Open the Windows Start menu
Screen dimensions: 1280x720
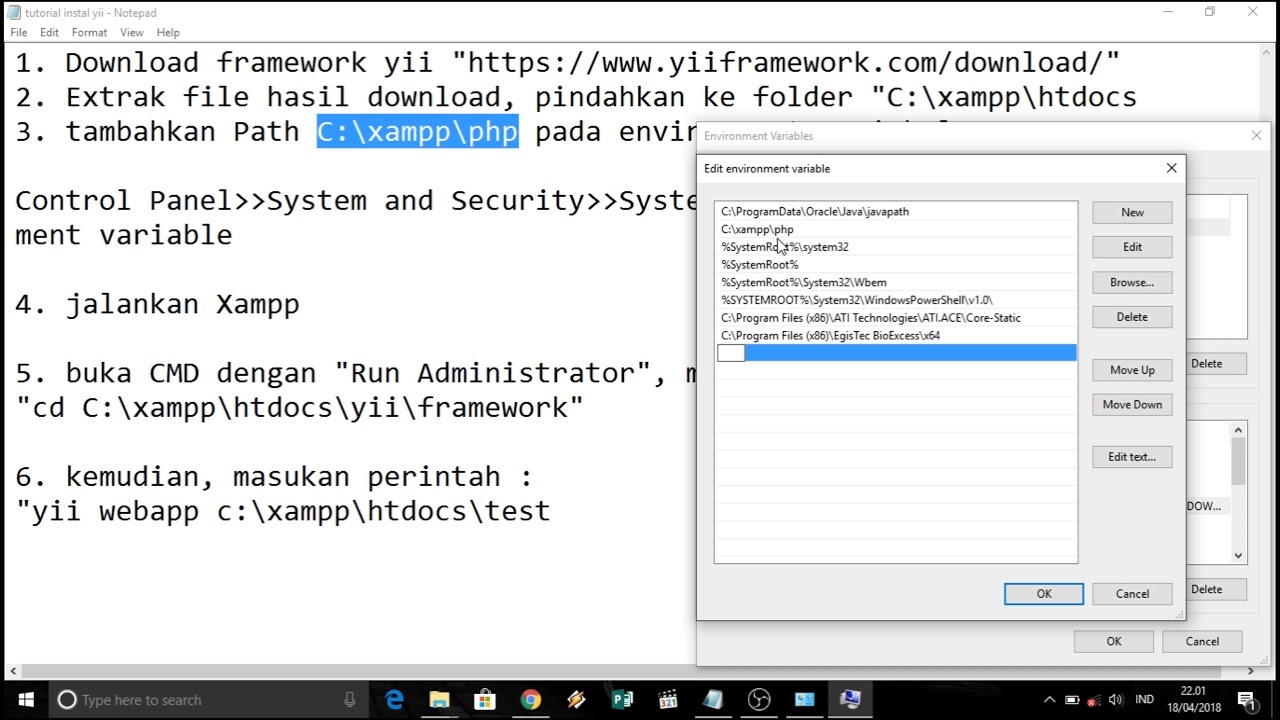pyautogui.click(x=24, y=700)
